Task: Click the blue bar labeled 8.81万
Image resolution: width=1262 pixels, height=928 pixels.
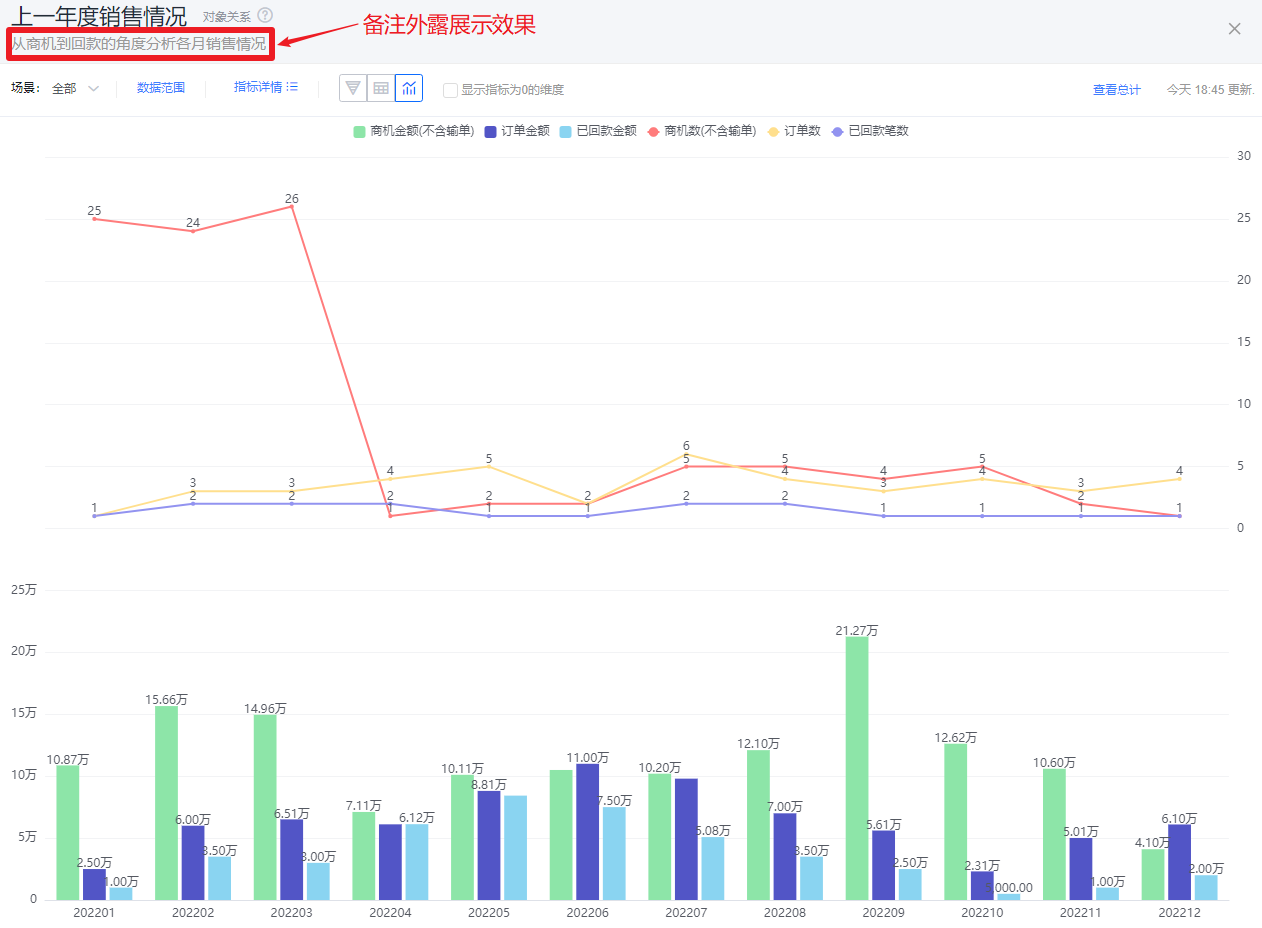Action: tap(489, 845)
